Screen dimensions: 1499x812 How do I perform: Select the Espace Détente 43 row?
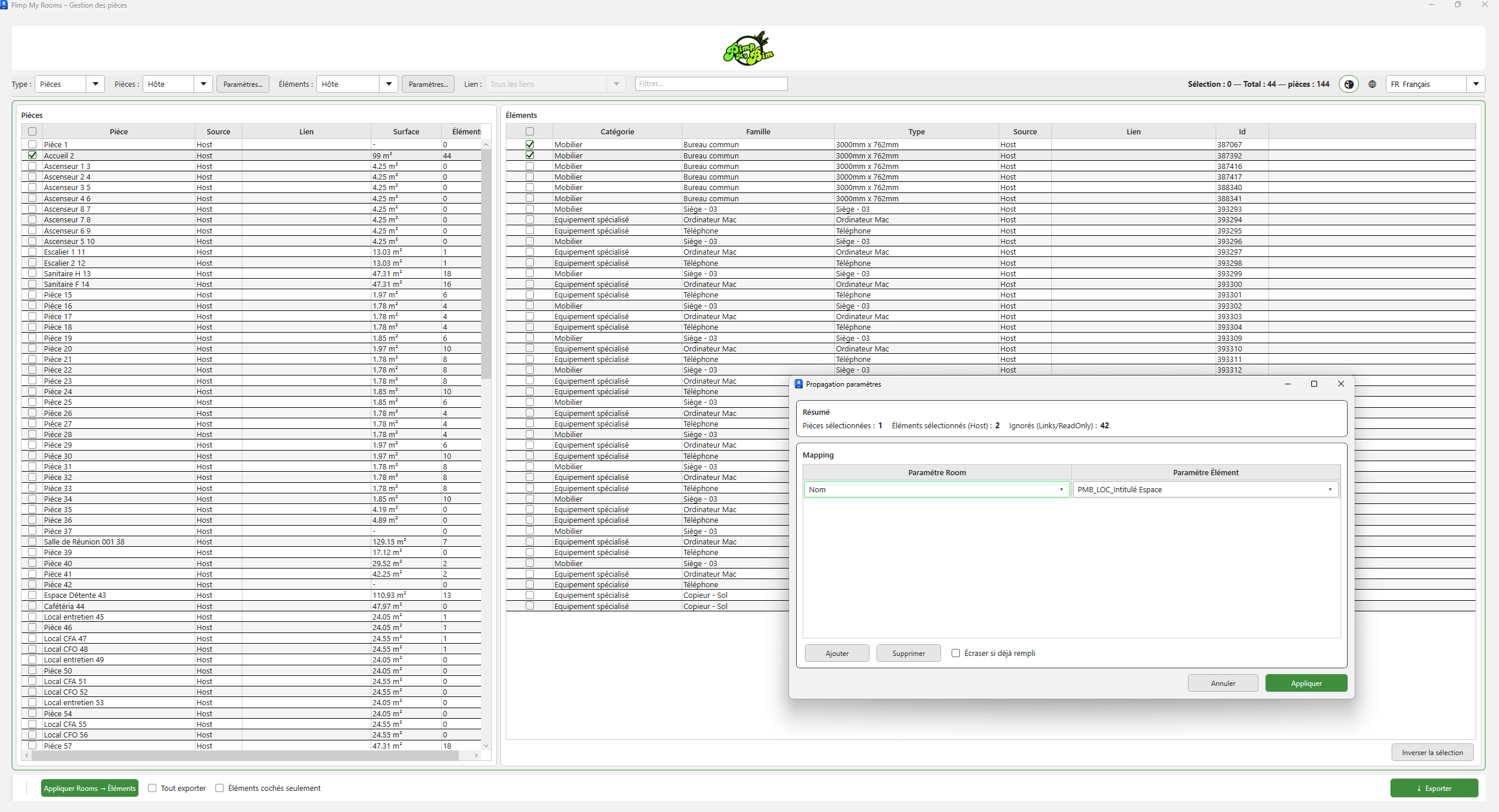251,595
